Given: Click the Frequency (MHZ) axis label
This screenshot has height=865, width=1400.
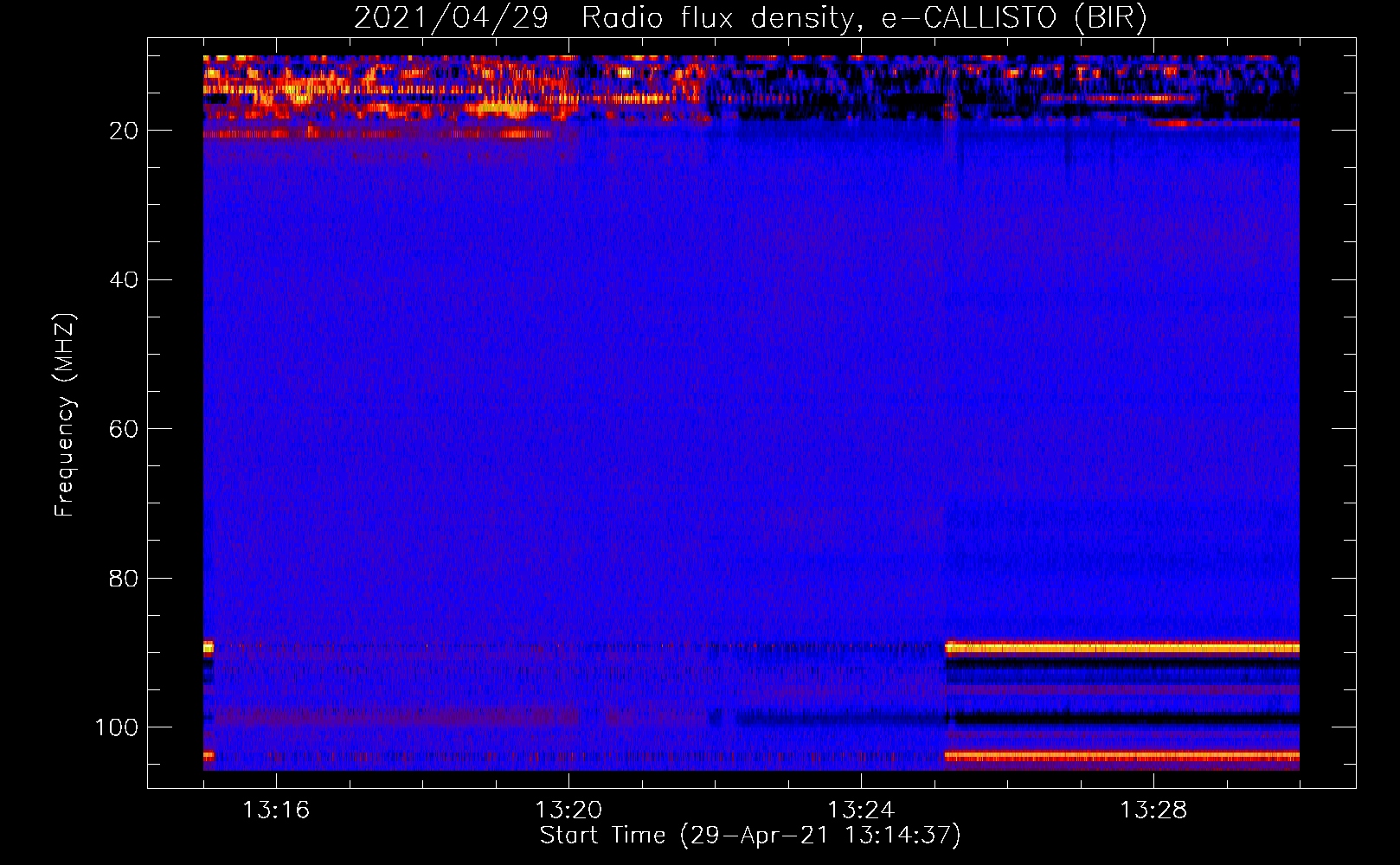Looking at the screenshot, I should point(65,414).
